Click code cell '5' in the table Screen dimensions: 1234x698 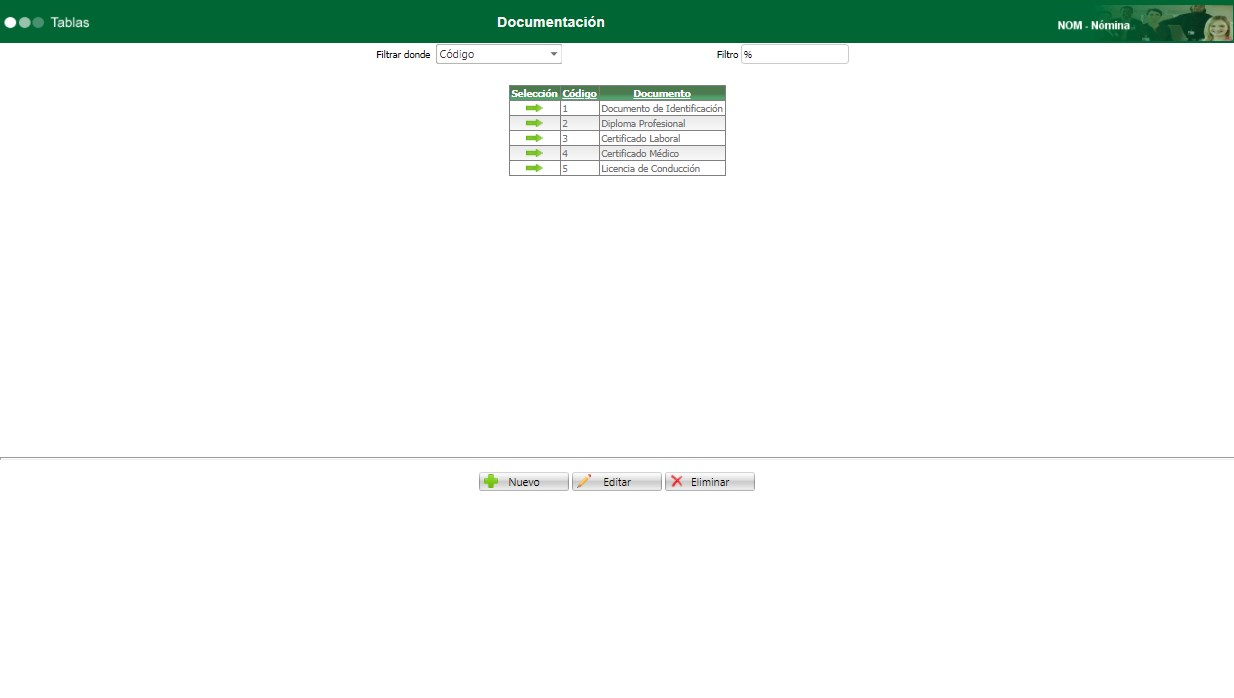click(x=580, y=168)
